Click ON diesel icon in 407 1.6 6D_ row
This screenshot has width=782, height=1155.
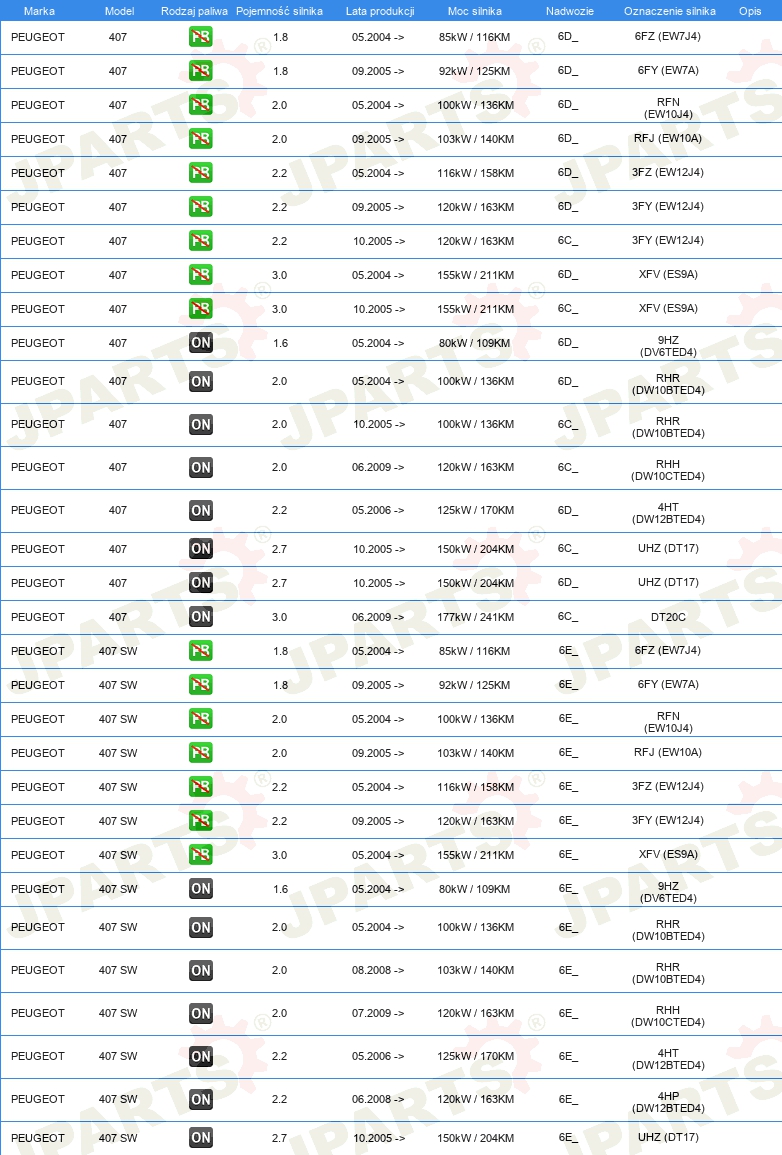200,343
